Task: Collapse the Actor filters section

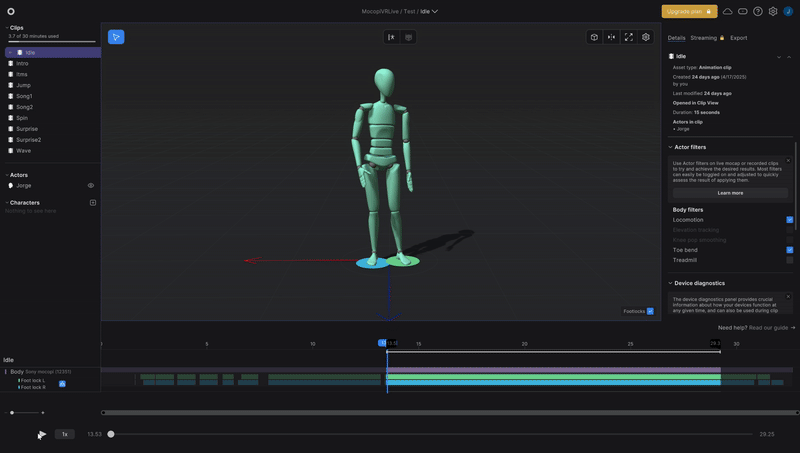Action: [x=670, y=147]
